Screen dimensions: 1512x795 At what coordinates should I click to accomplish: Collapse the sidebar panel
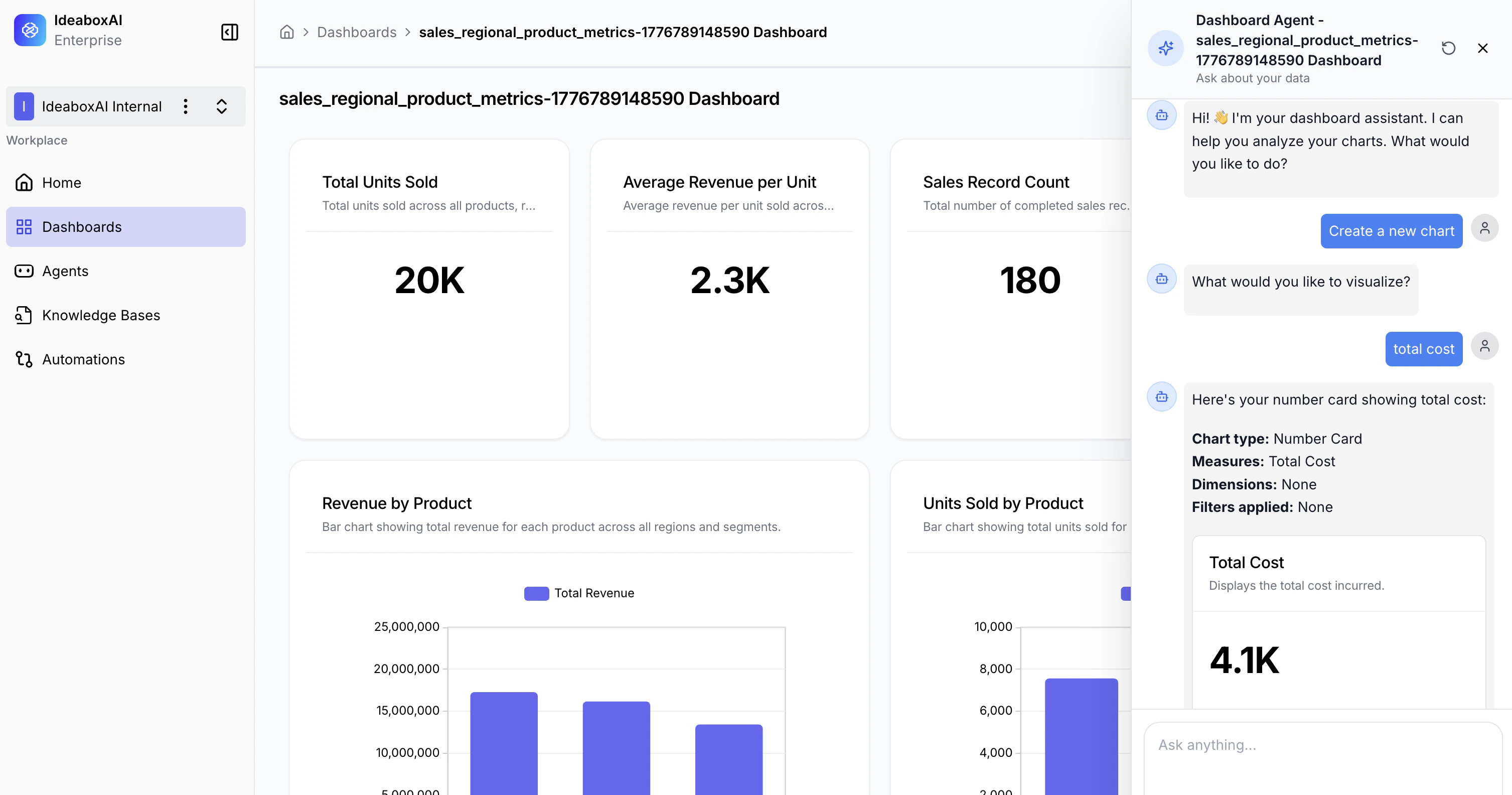(229, 32)
